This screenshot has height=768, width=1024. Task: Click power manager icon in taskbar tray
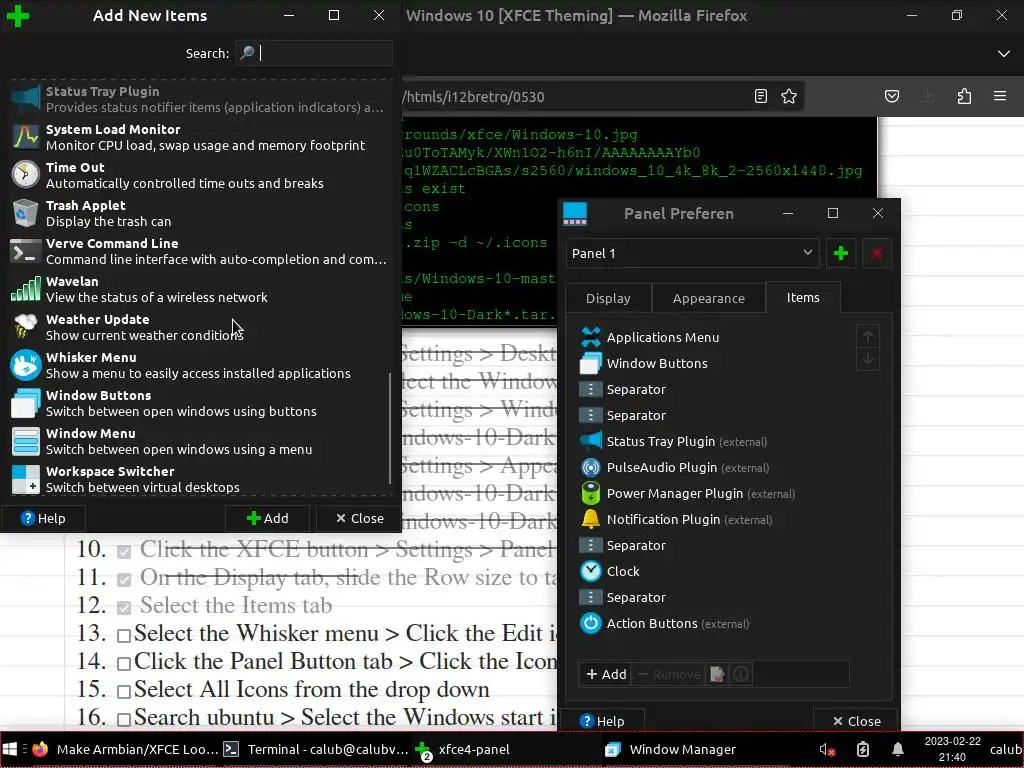point(863,750)
